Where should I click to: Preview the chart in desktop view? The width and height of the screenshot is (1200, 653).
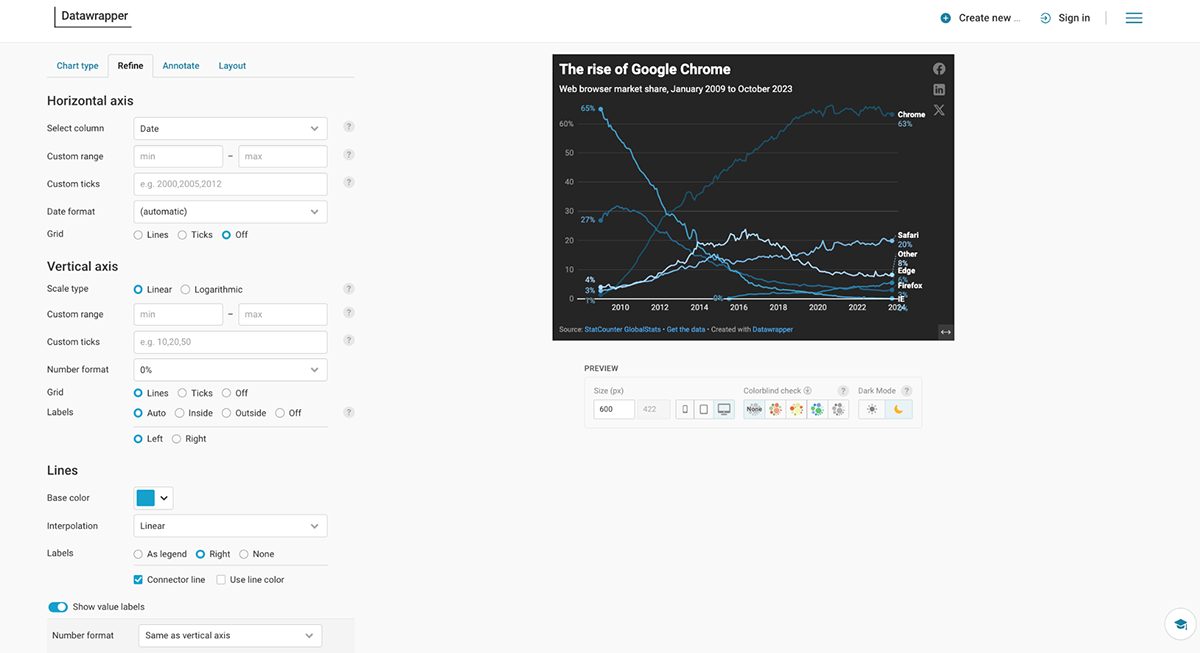tap(724, 409)
